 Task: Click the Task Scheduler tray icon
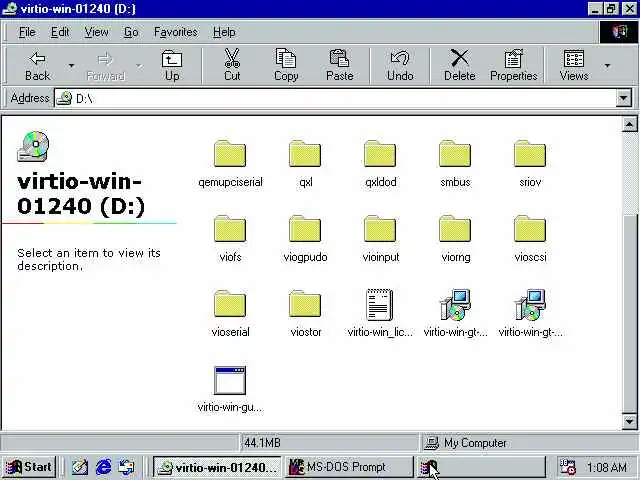click(568, 467)
